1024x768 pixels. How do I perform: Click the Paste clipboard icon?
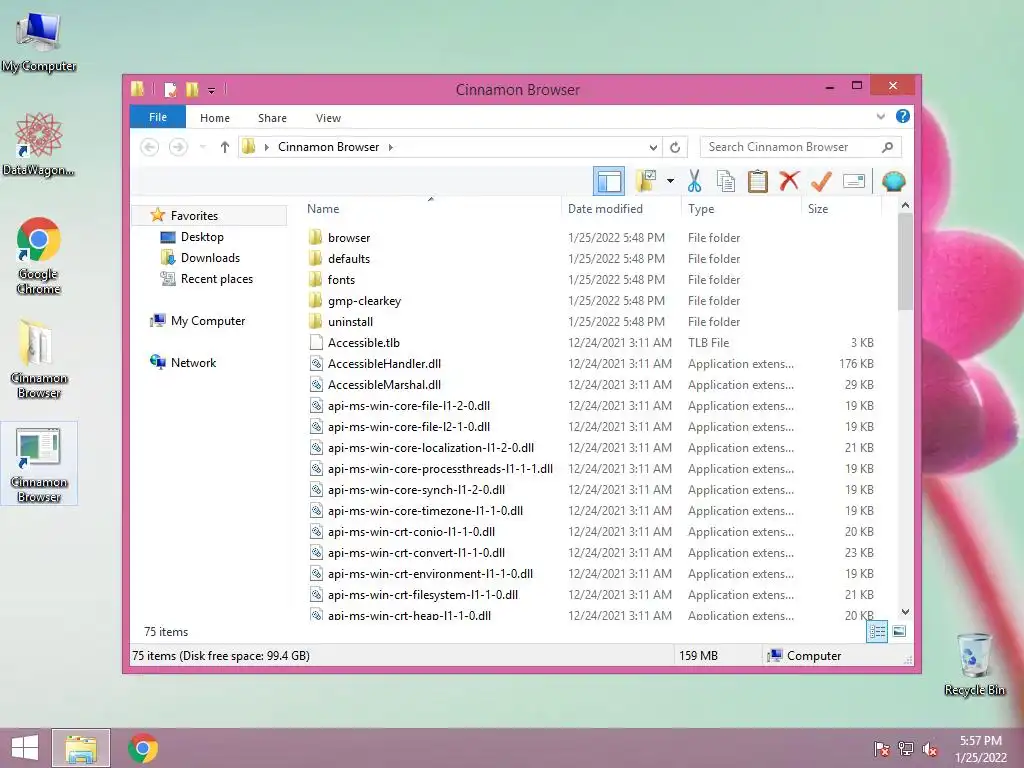tap(758, 181)
